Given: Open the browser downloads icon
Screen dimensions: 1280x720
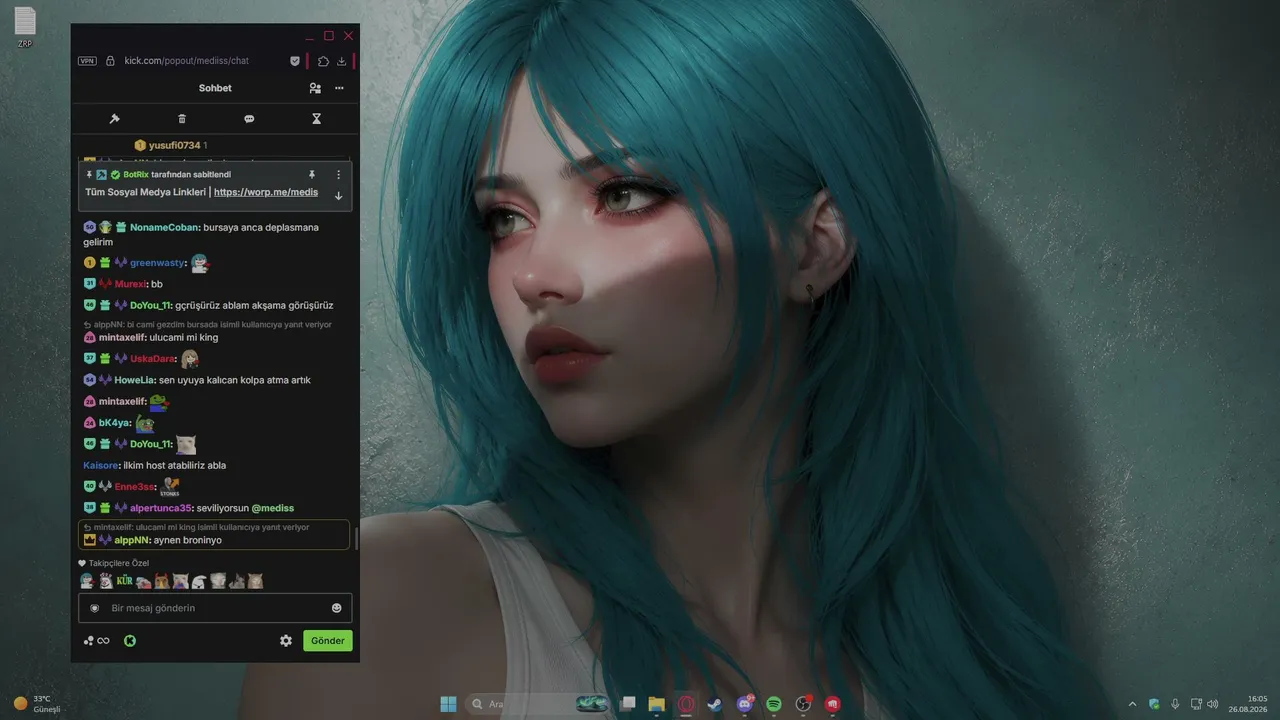Looking at the screenshot, I should coord(342,61).
